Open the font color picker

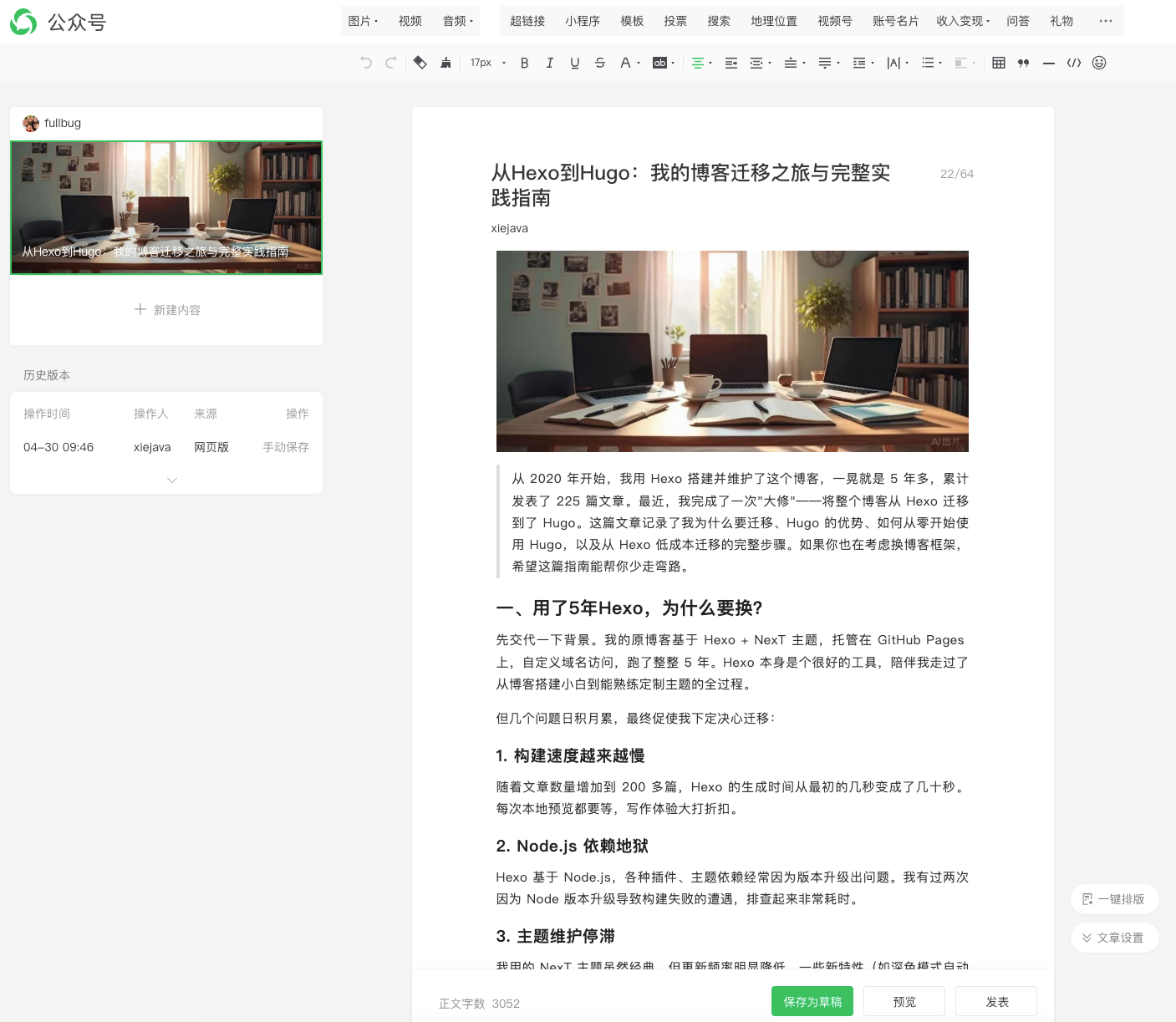point(627,63)
